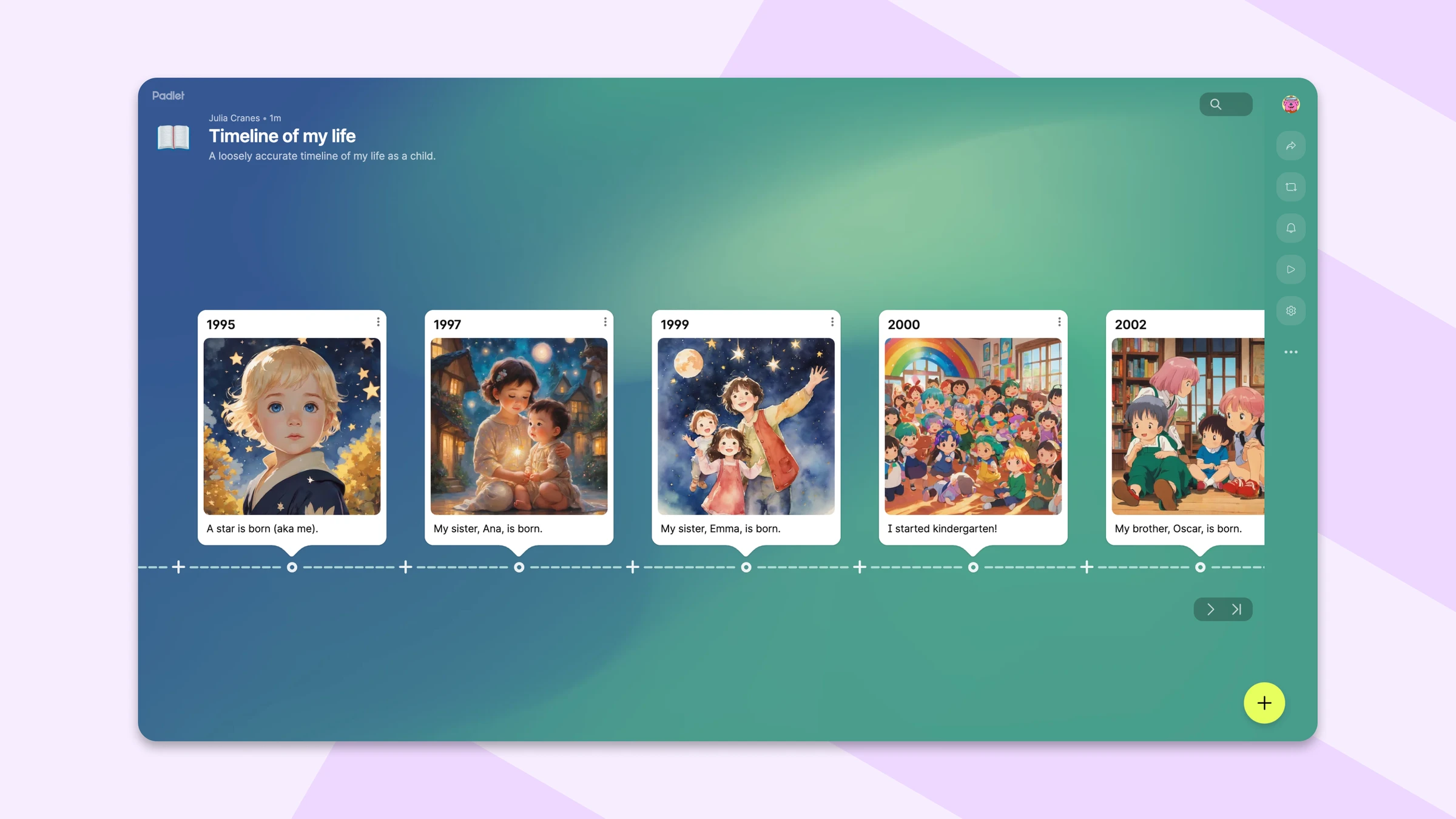This screenshot has width=1456, height=819.
Task: Open the 1997 post's three-dot menu
Action: pyautogui.click(x=605, y=322)
